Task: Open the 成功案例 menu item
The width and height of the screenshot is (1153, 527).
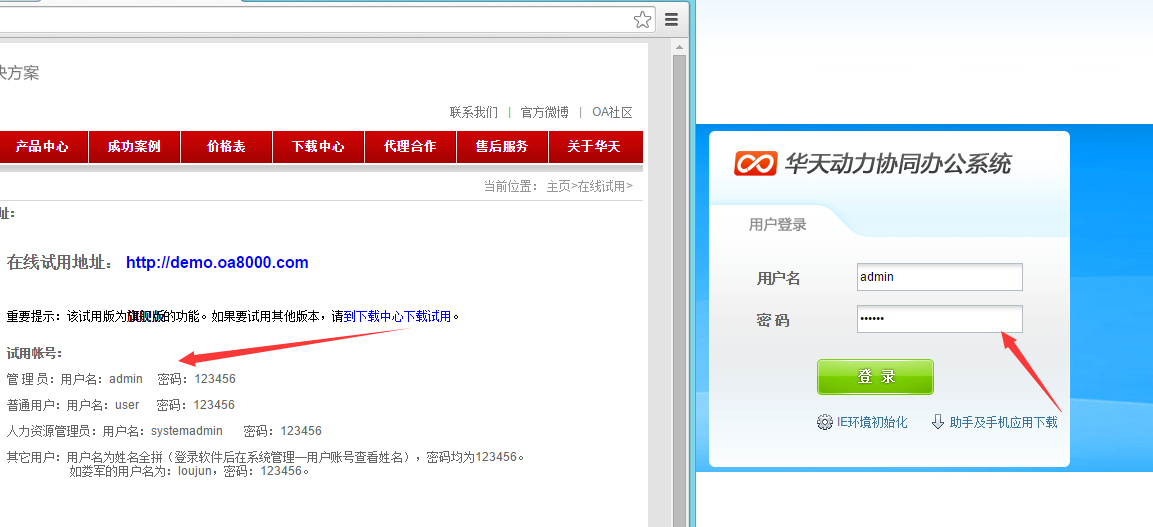Action: click(134, 146)
